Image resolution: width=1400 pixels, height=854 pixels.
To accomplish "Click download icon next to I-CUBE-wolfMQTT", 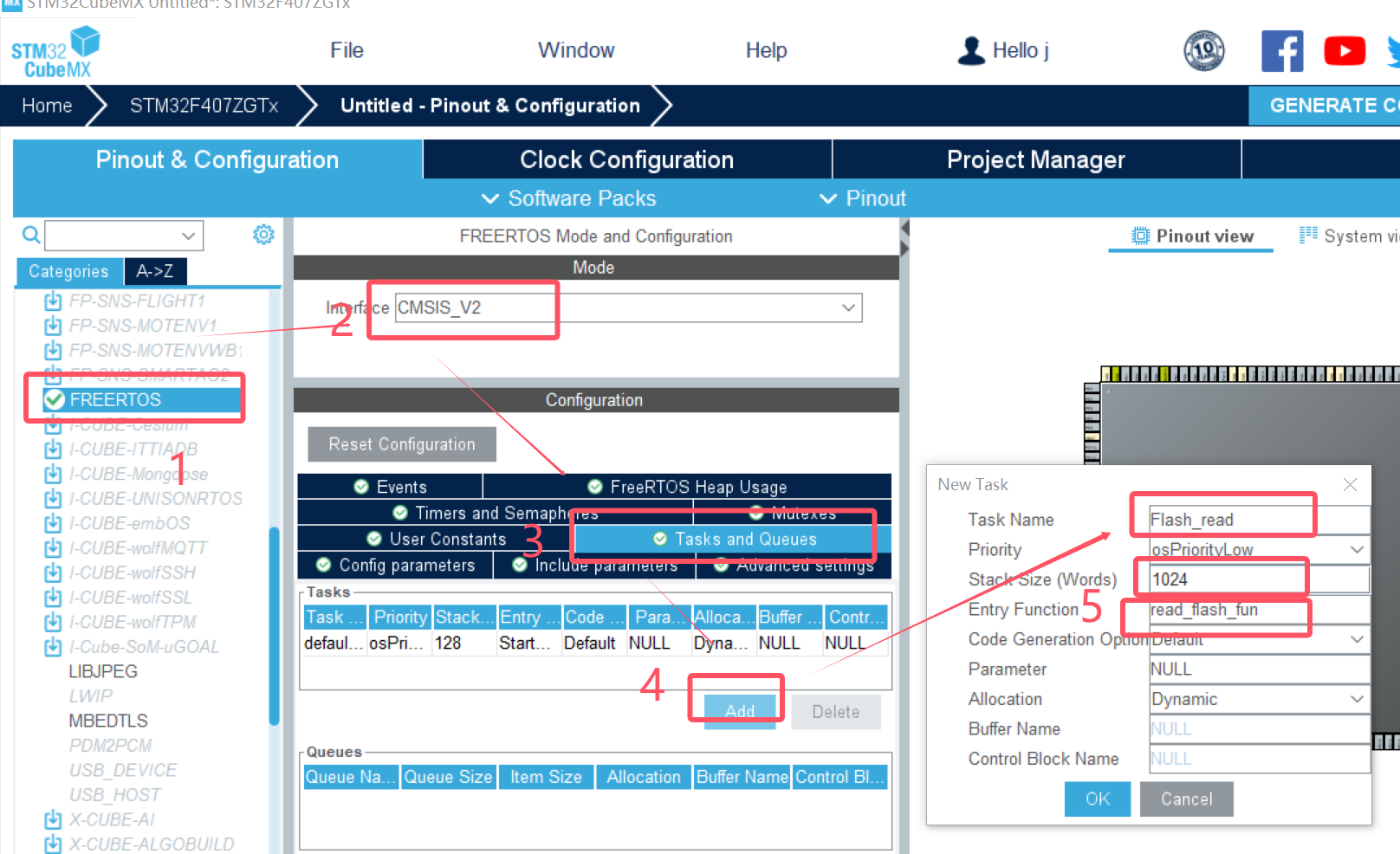I will coord(53,548).
